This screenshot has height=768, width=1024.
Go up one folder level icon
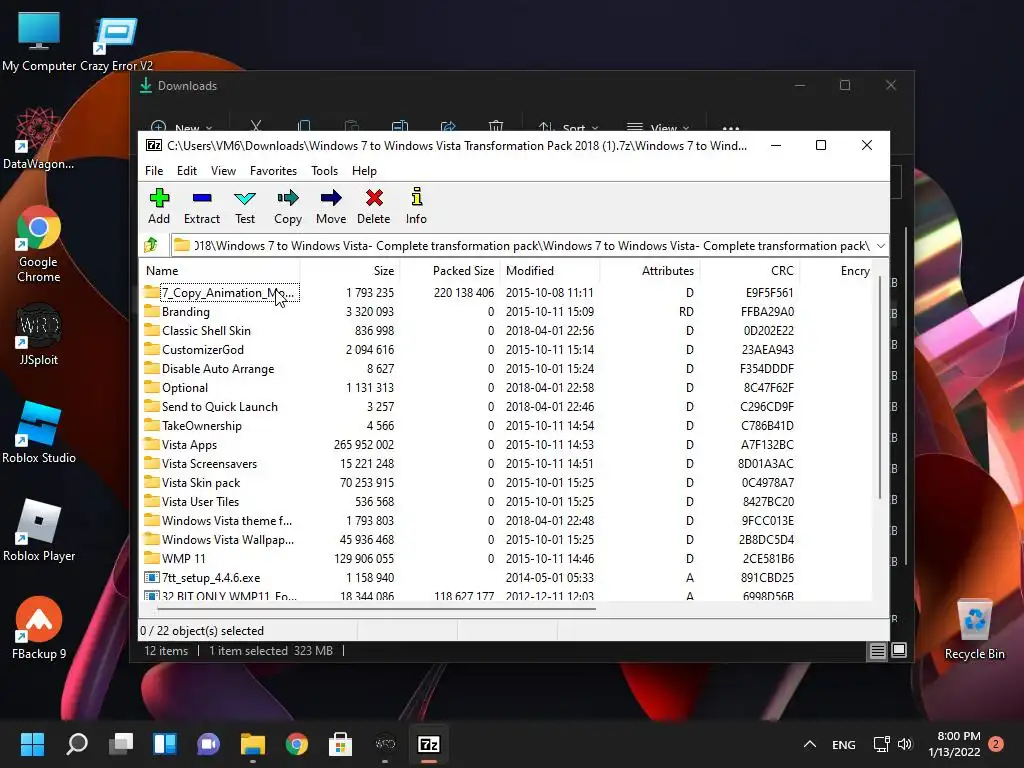click(x=151, y=245)
